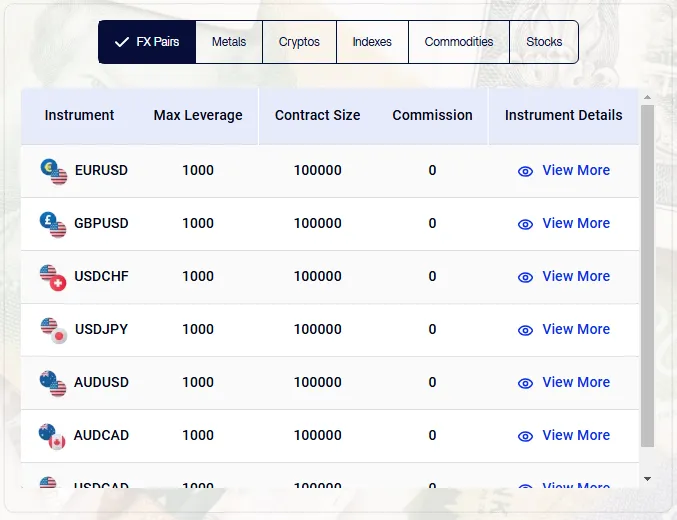
Task: Select the checked FX Pairs tab
Action: pyautogui.click(x=147, y=42)
